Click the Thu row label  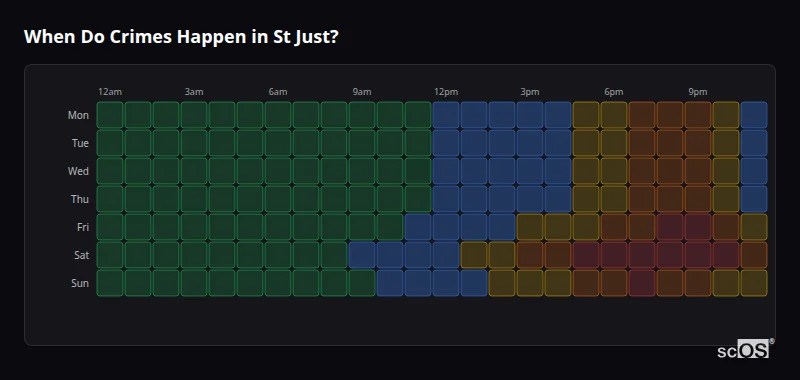(x=80, y=199)
